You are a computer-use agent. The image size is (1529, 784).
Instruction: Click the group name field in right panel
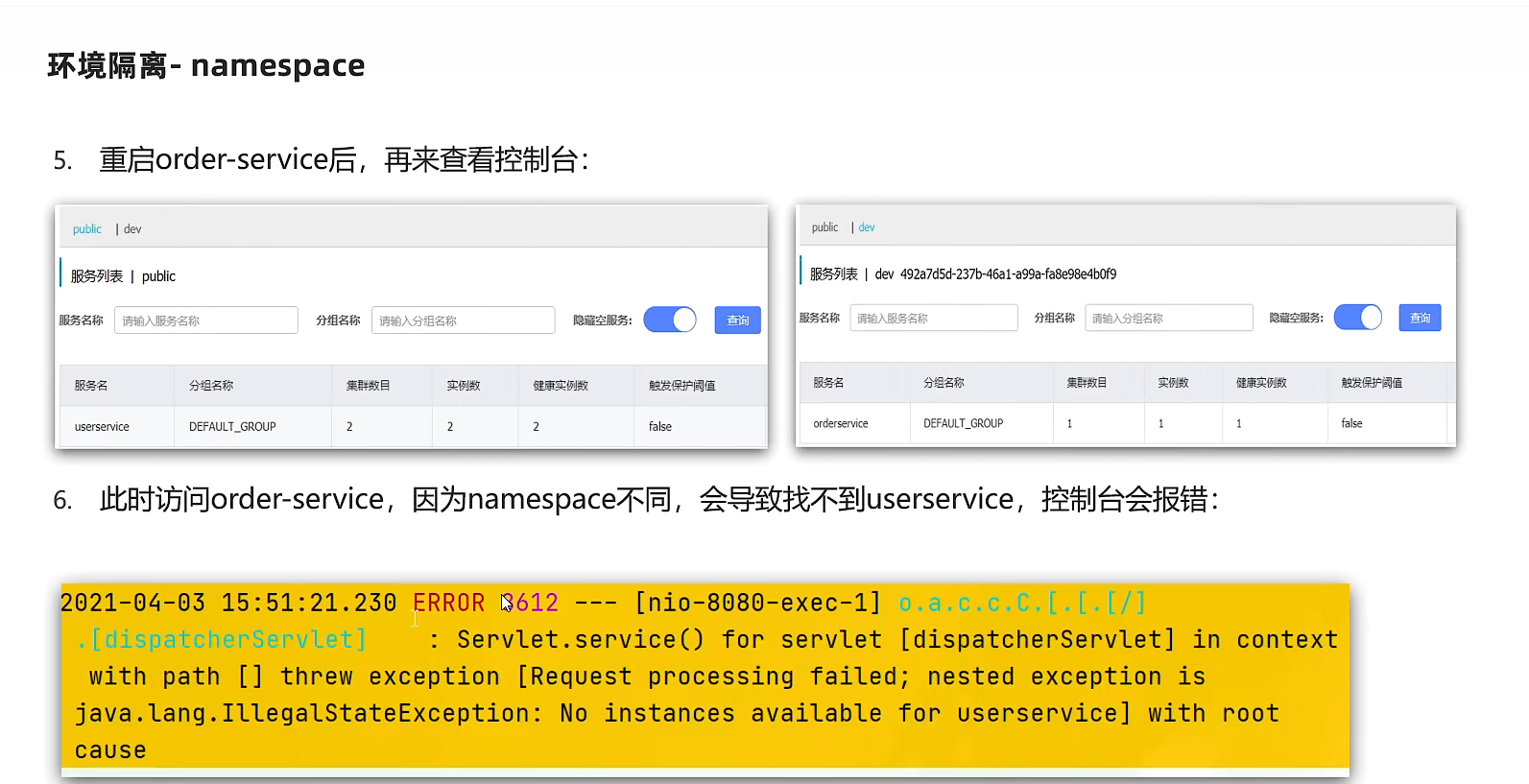coord(1168,318)
